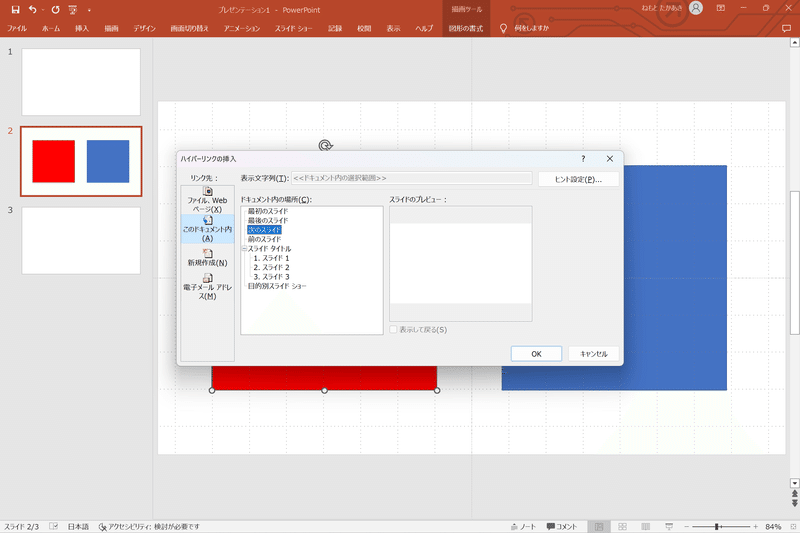Viewport: 800px width, 533px height.
Task: Open the デザイン ribbon tab
Action: pyautogui.click(x=144, y=29)
